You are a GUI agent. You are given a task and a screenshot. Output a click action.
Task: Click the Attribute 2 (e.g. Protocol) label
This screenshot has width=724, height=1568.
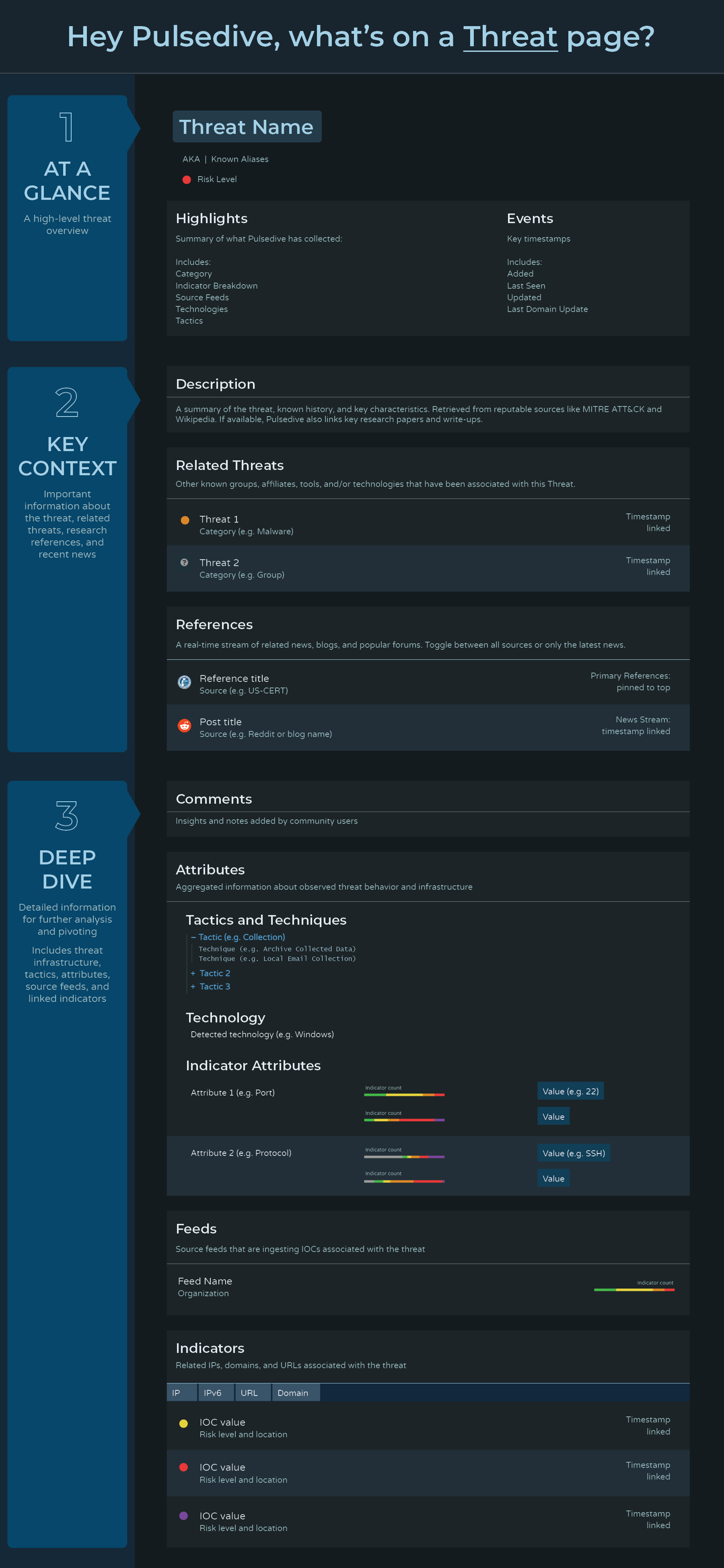pos(241,1153)
